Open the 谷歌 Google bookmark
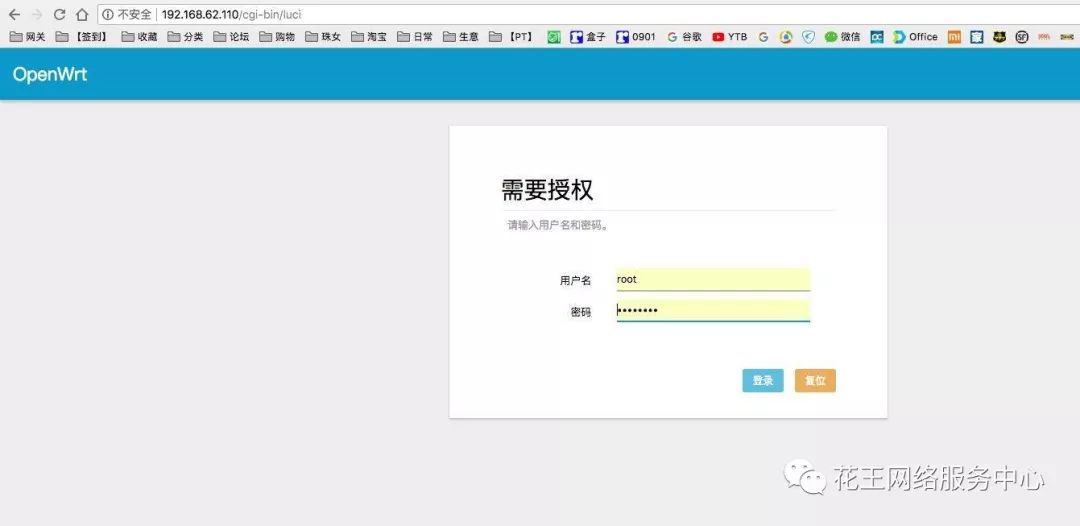 [x=685, y=37]
